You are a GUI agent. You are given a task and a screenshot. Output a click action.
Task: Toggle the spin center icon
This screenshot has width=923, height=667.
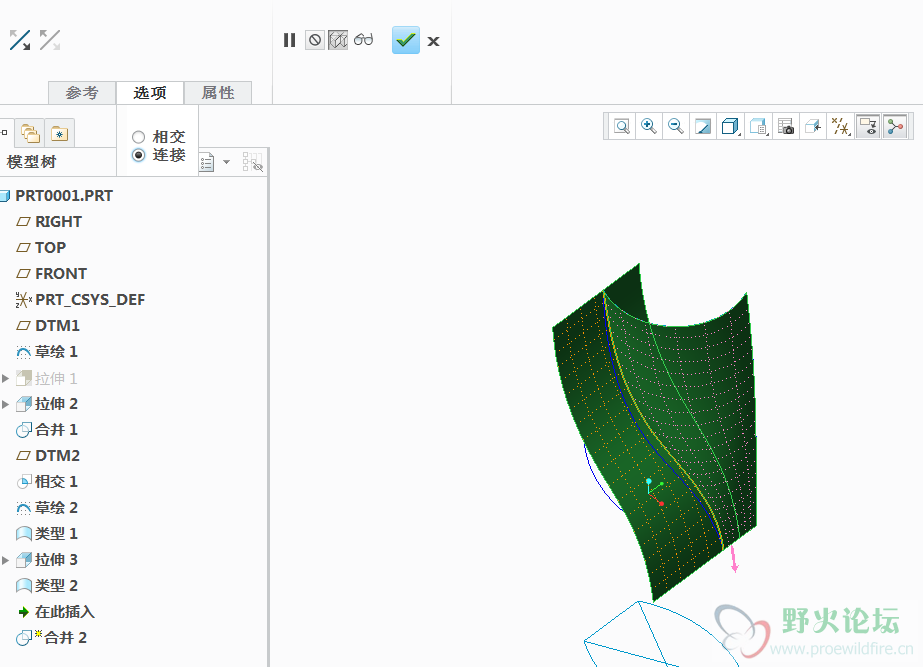pos(895,126)
